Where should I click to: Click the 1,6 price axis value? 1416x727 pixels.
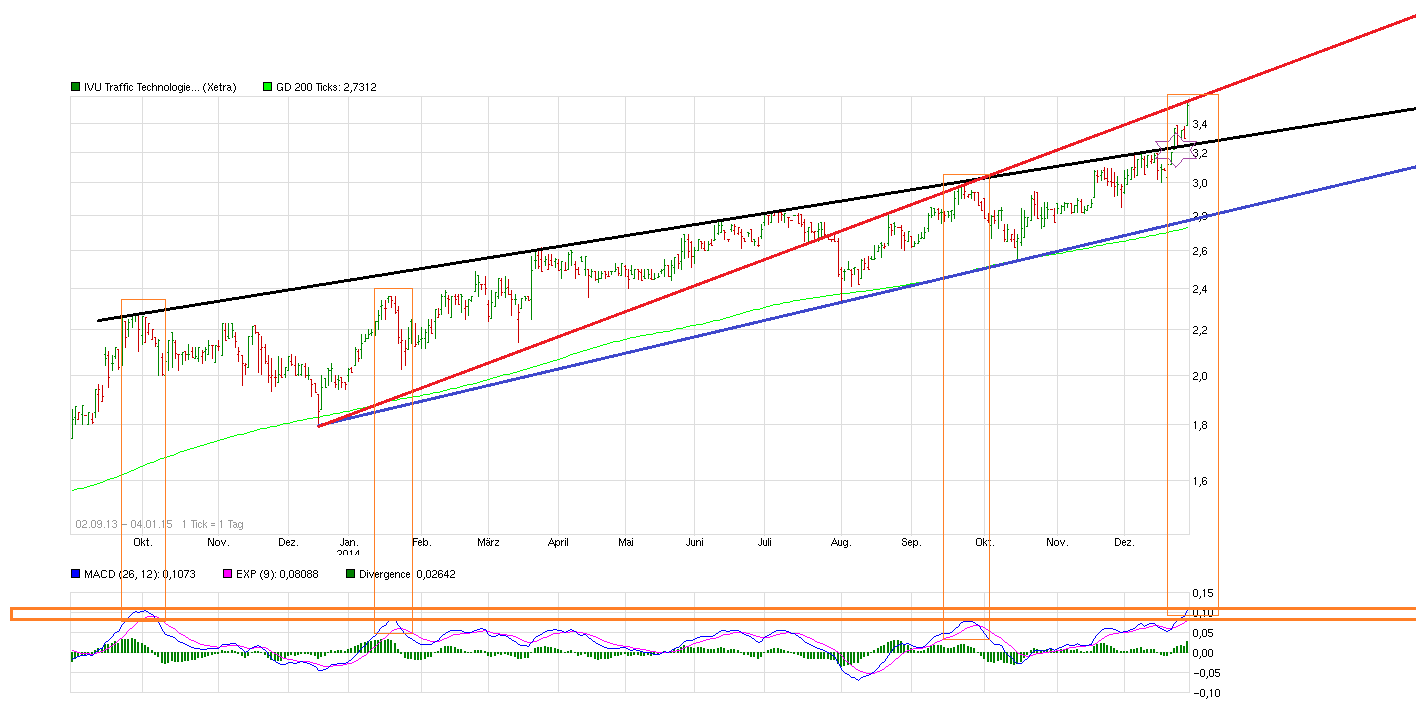pyautogui.click(x=1199, y=481)
